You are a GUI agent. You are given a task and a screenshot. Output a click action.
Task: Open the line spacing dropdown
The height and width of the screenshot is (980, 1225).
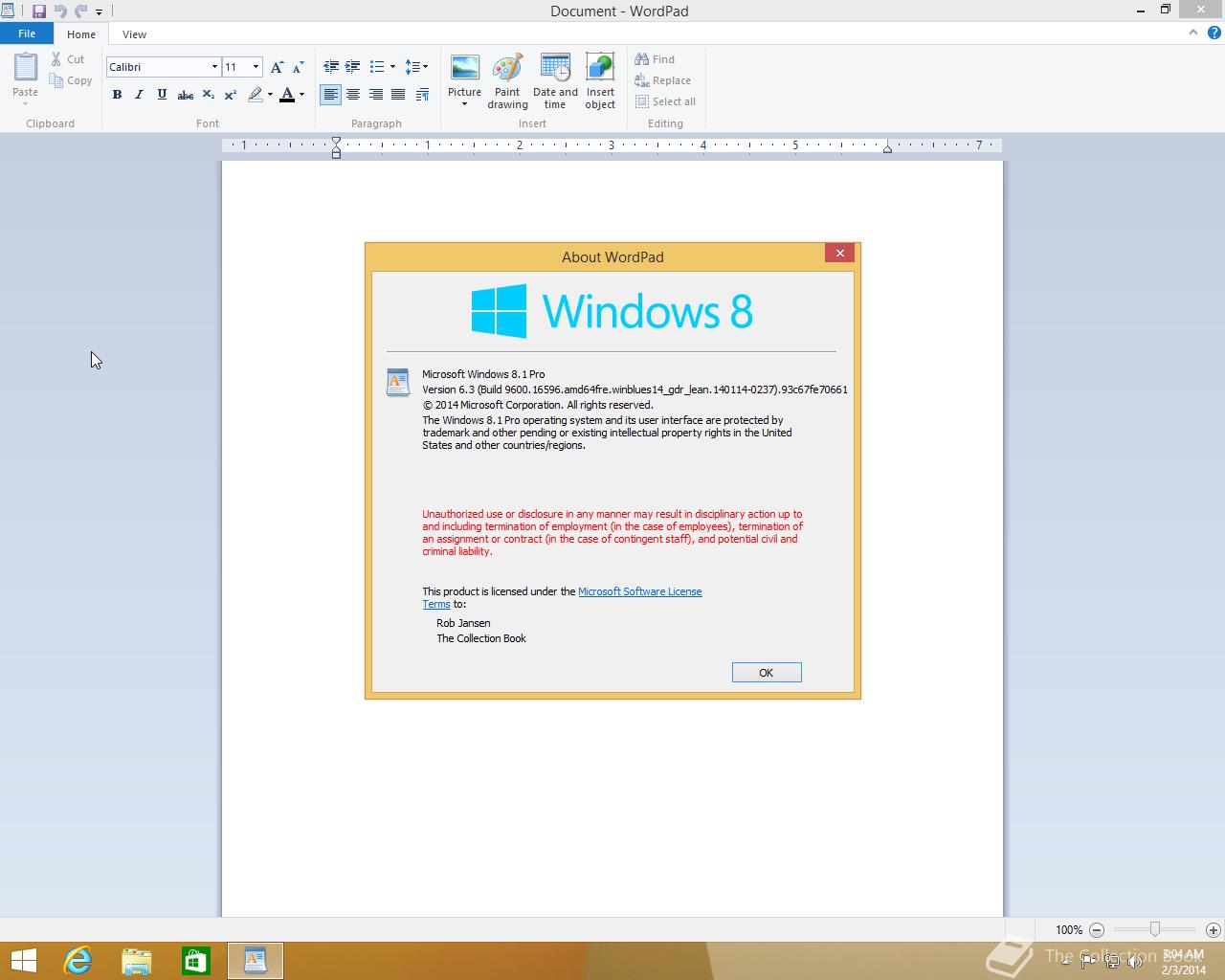point(416,67)
